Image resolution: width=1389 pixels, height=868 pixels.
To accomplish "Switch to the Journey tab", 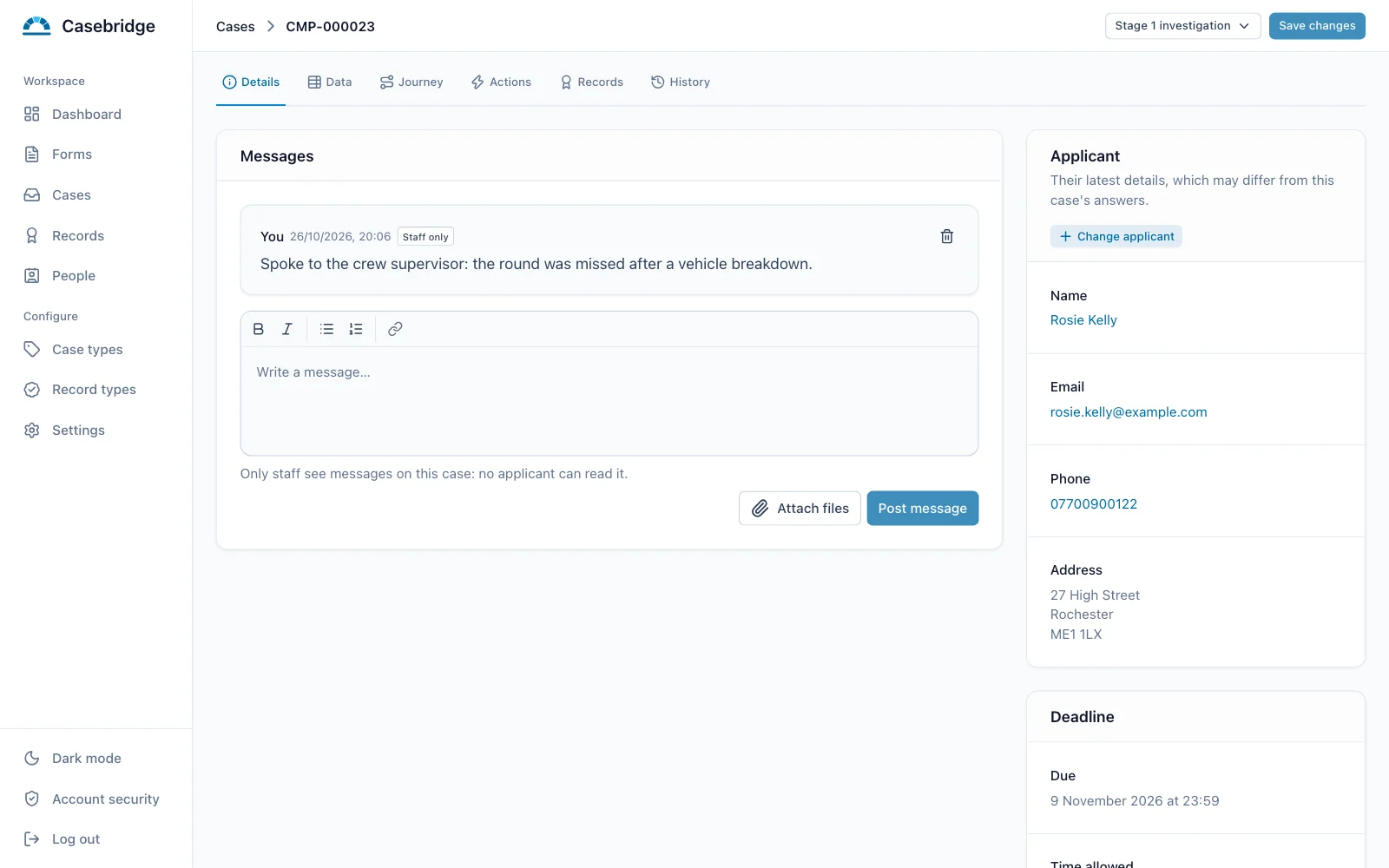I will pyautogui.click(x=411, y=82).
